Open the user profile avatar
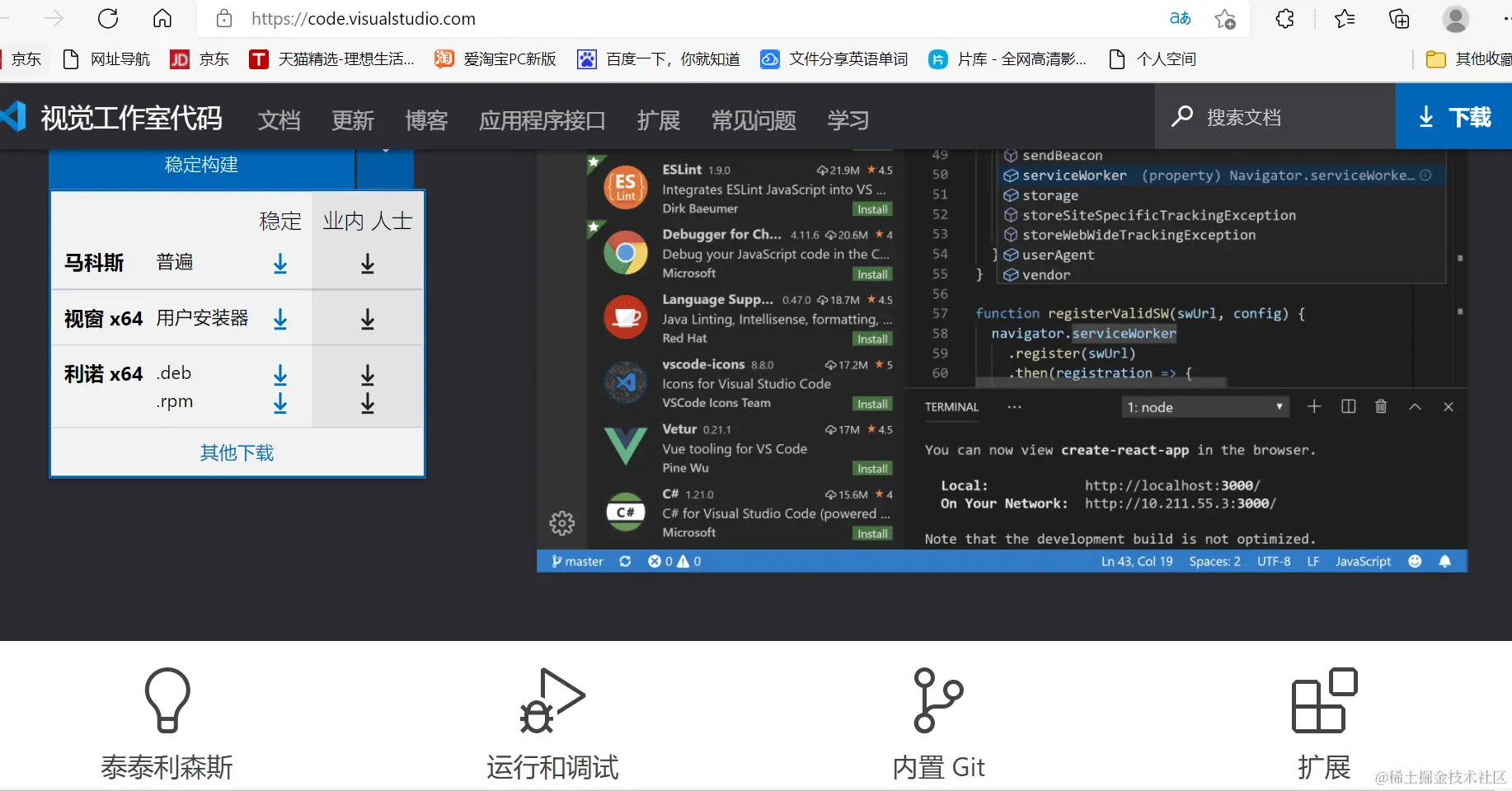 [1456, 18]
